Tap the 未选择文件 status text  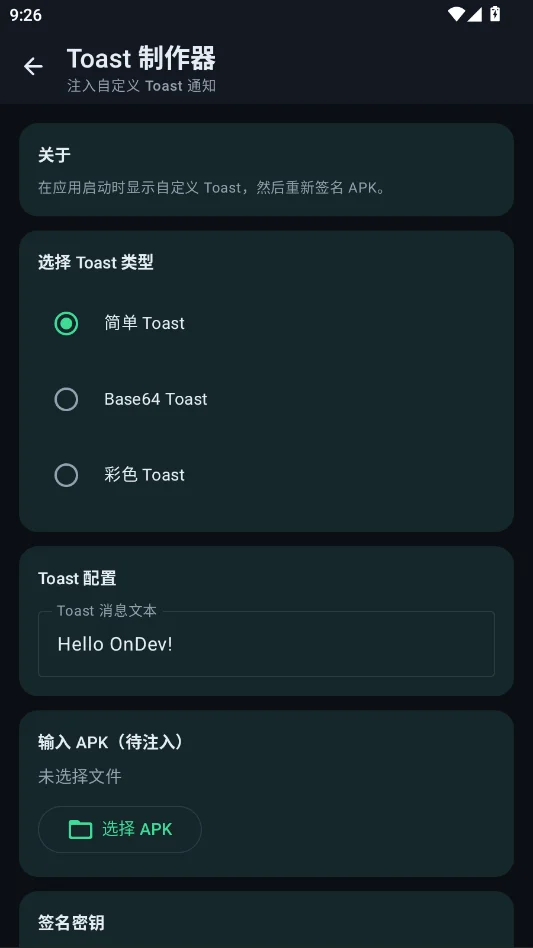click(x=80, y=777)
